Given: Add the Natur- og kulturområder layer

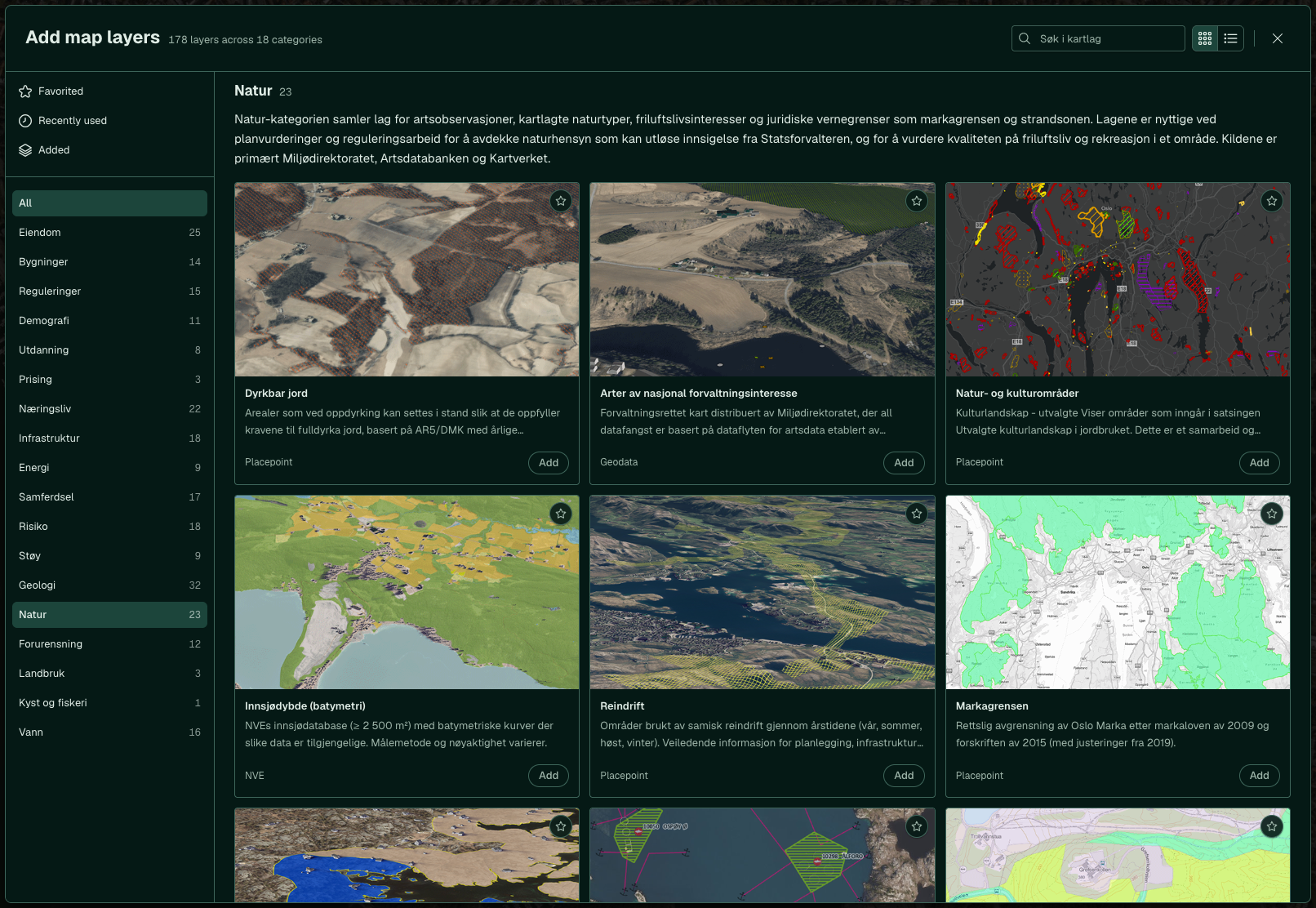Looking at the screenshot, I should click(x=1260, y=463).
